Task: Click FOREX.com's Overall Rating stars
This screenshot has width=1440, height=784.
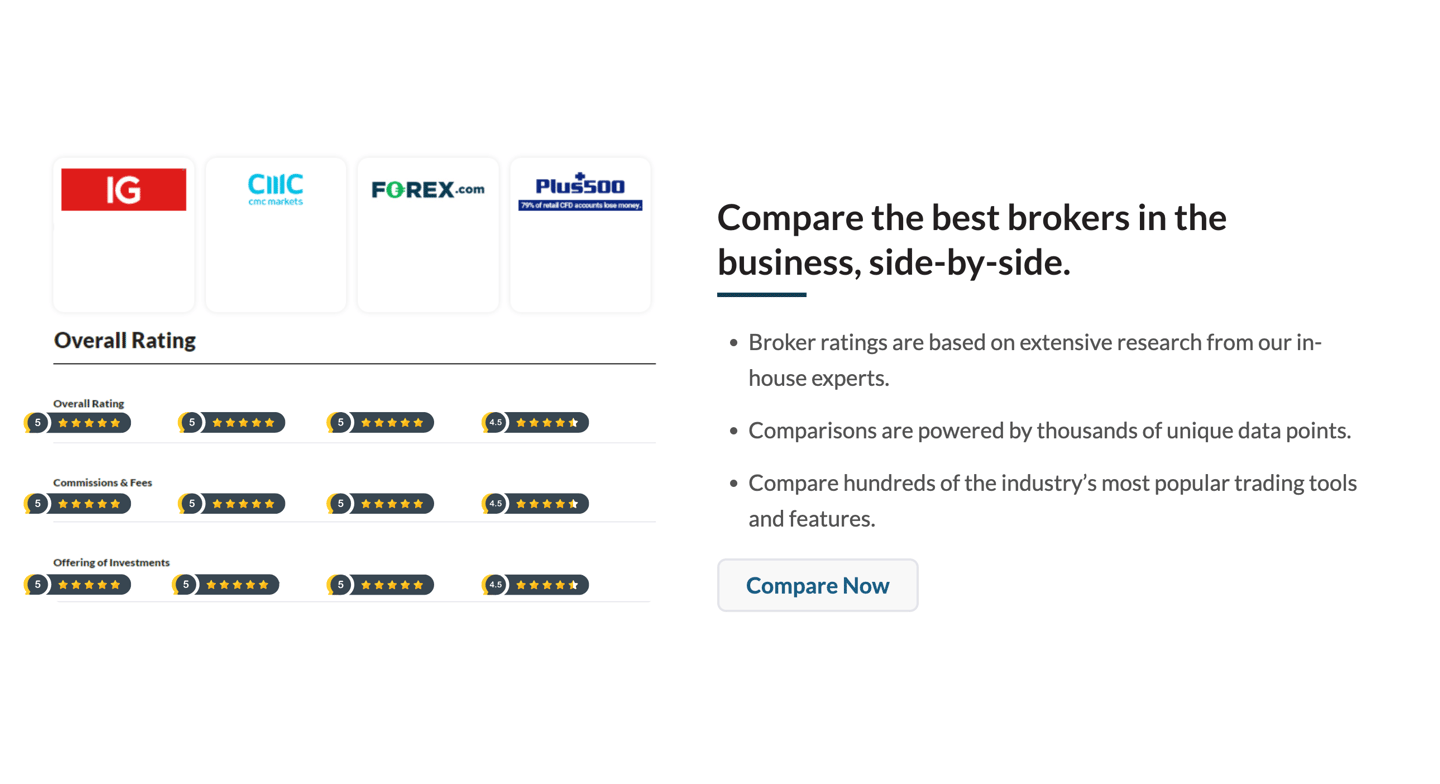Action: pyautogui.click(x=381, y=423)
